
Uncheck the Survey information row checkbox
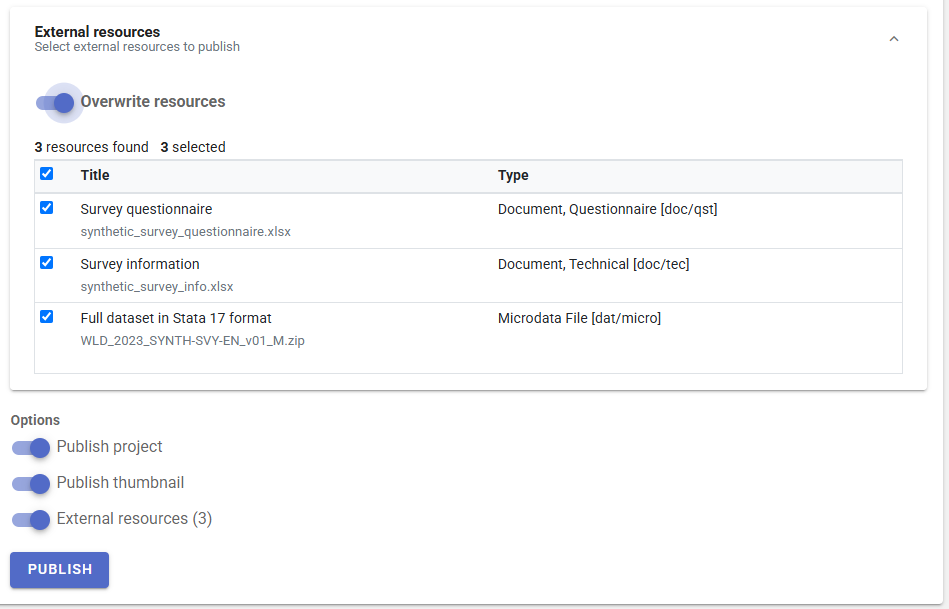pyautogui.click(x=47, y=263)
